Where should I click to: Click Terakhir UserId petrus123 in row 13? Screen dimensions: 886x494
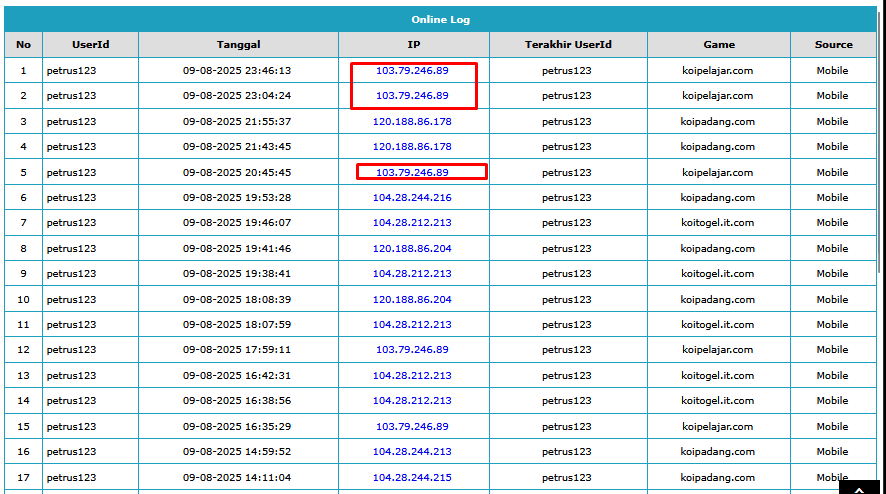click(567, 375)
